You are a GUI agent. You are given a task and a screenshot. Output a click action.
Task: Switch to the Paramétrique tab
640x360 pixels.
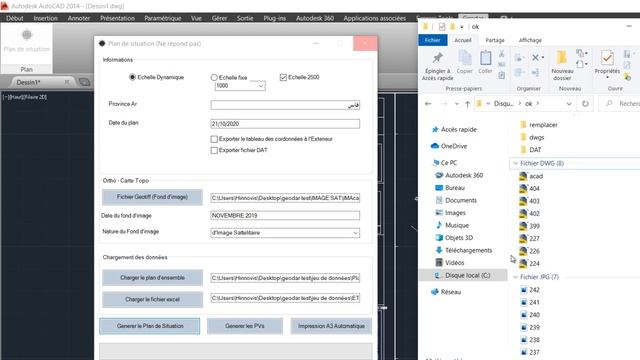162,18
